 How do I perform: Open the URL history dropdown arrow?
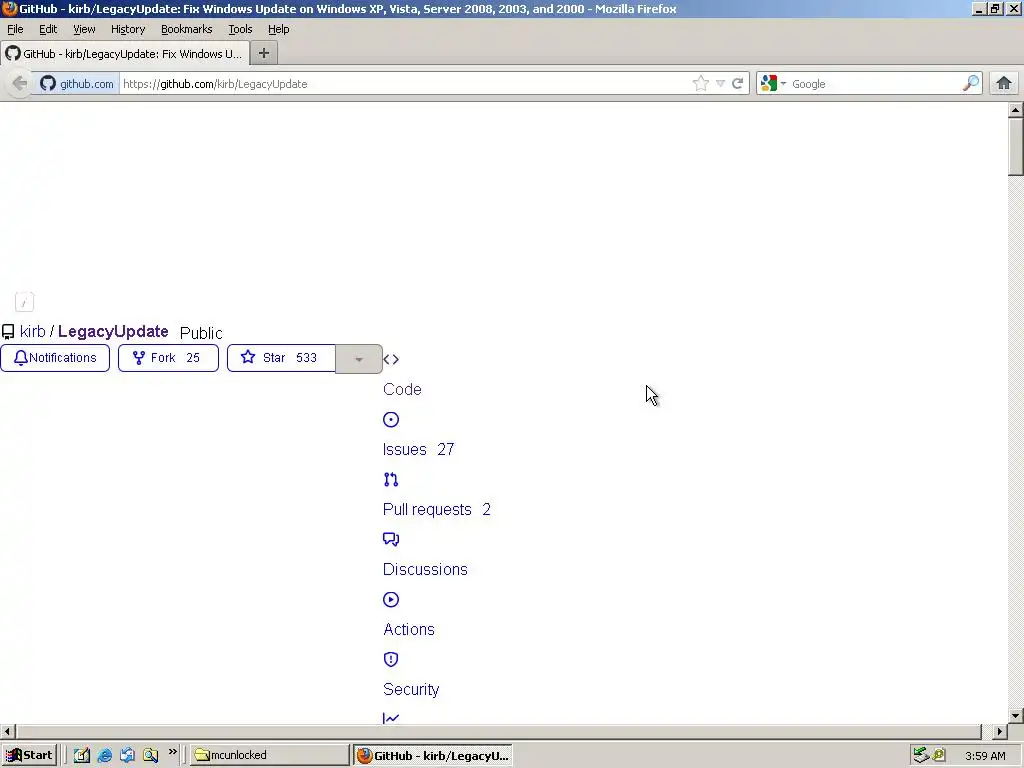coord(720,84)
